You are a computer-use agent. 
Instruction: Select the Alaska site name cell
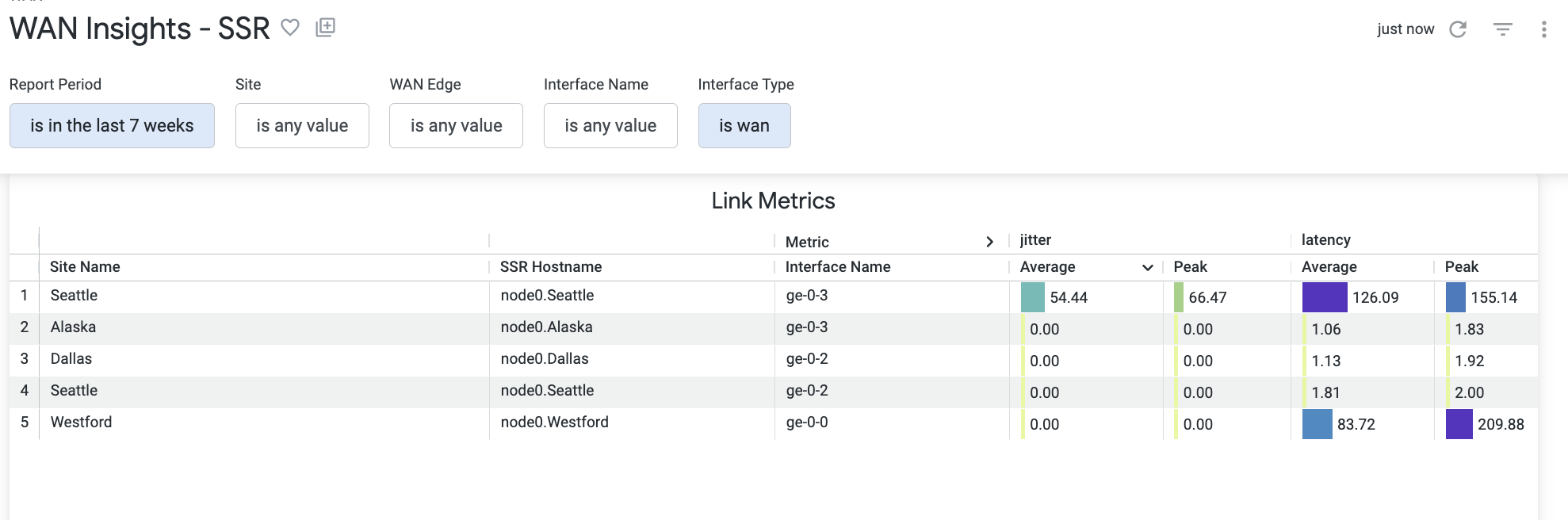[73, 327]
